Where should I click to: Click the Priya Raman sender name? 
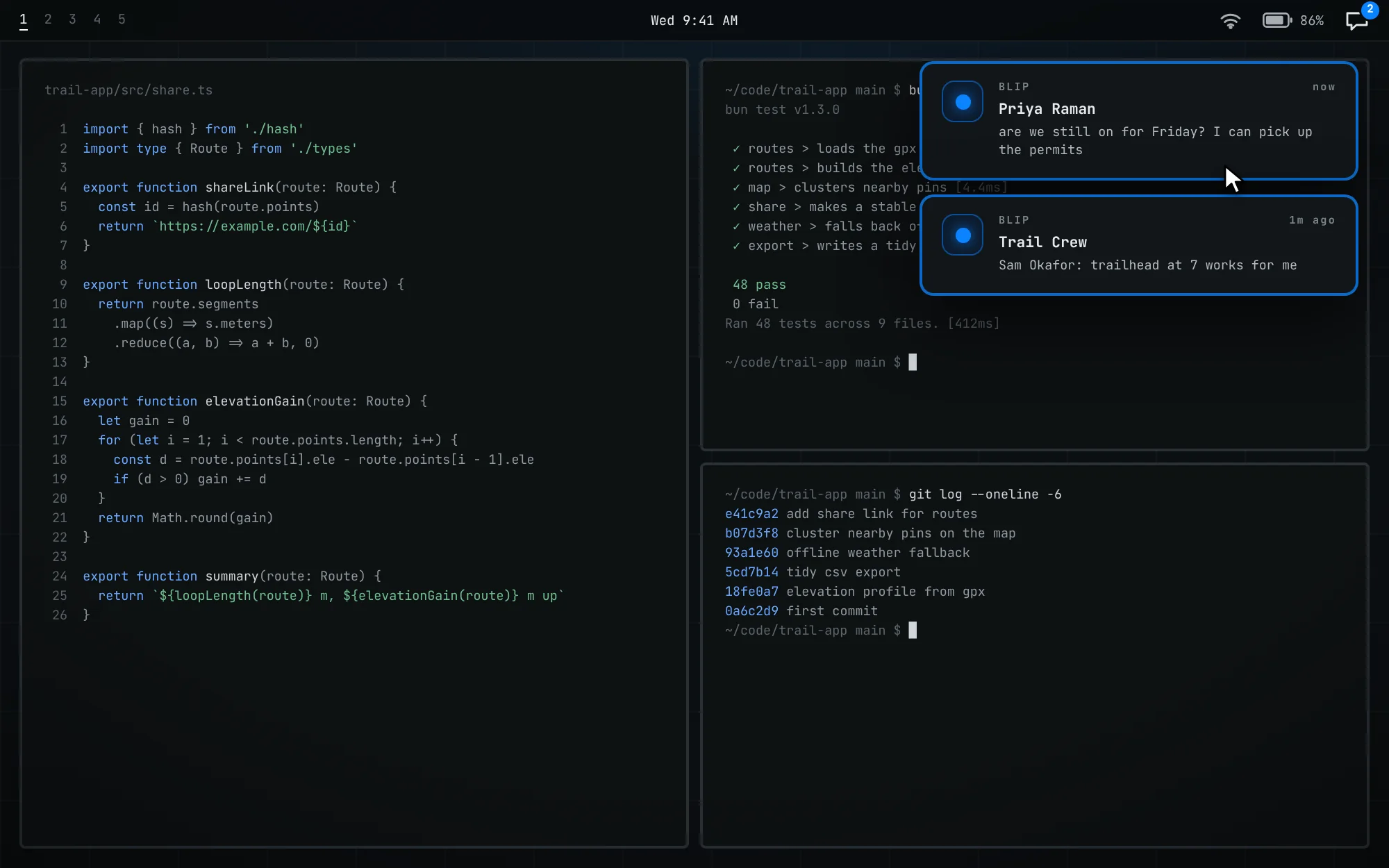[x=1047, y=109]
